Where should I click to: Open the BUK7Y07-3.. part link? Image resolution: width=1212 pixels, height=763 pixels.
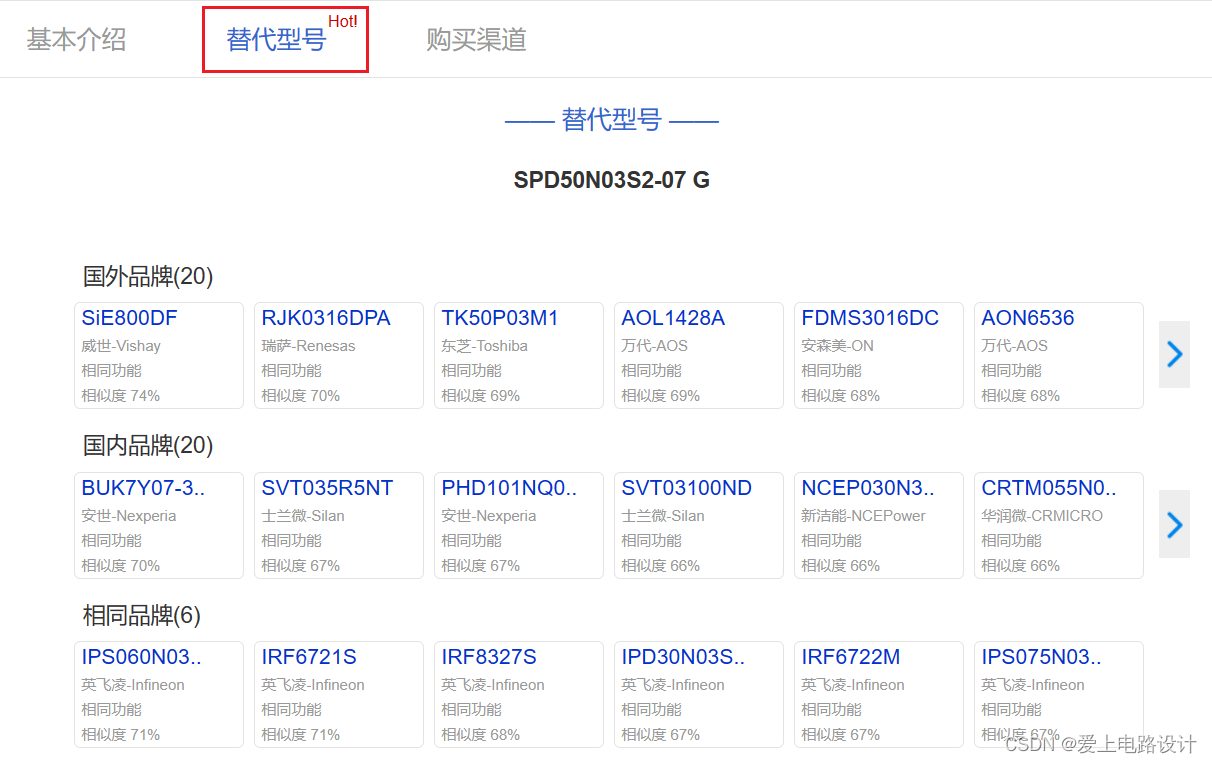click(x=143, y=488)
